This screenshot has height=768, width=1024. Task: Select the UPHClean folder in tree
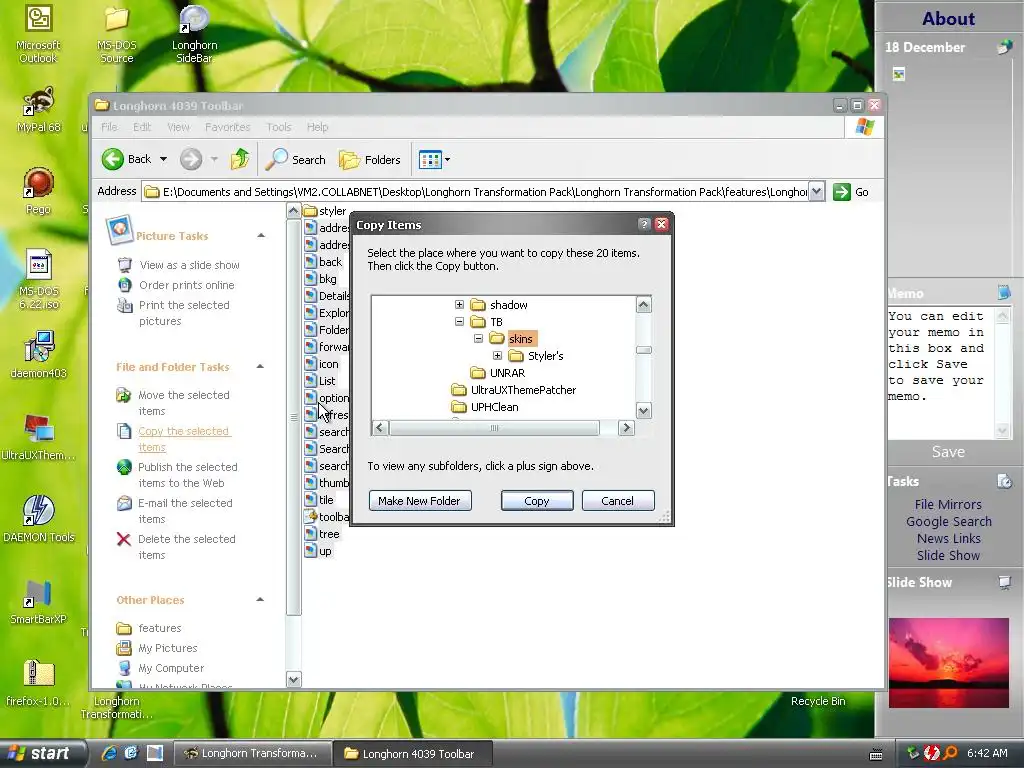[494, 407]
